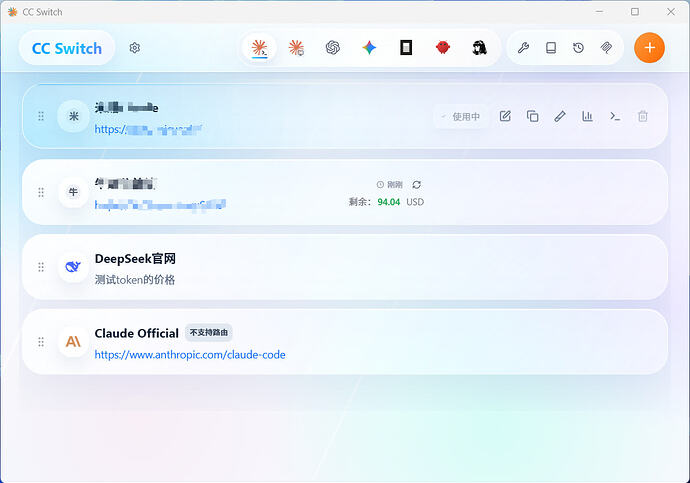Open the book icon in the toolbar
The image size is (690, 483).
coord(551,48)
